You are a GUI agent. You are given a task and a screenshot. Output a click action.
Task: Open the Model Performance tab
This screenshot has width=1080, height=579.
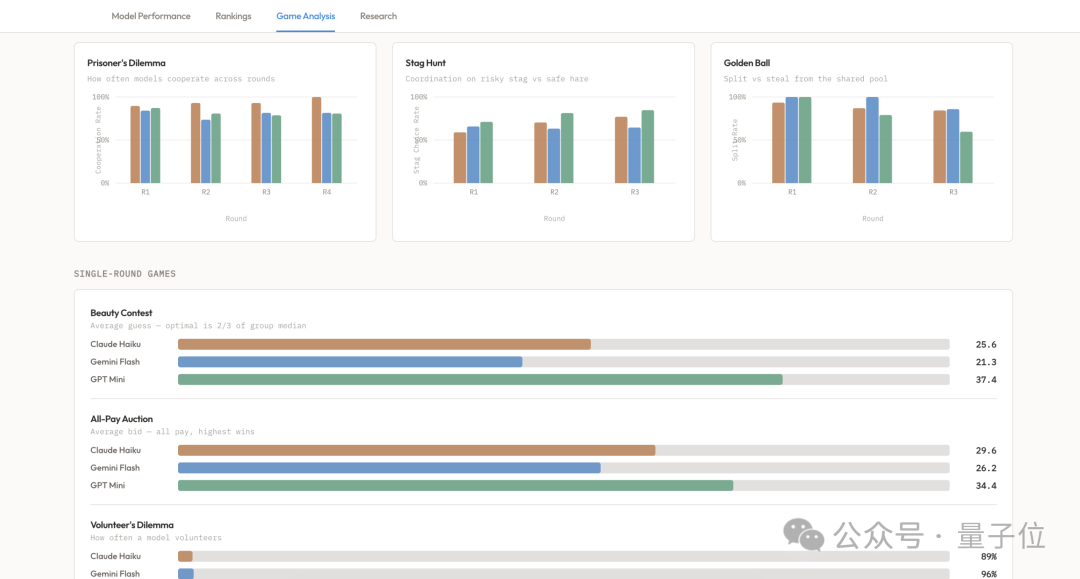point(151,16)
